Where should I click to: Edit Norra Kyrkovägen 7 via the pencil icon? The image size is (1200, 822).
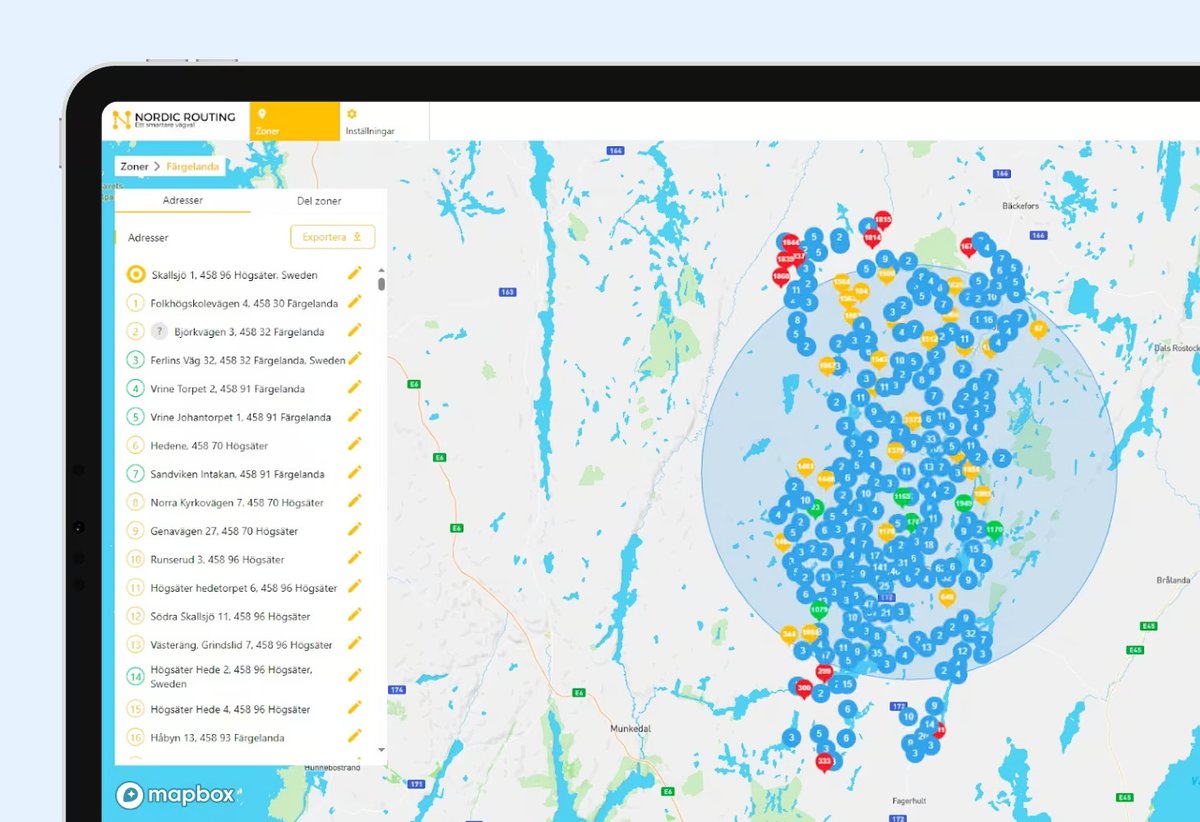point(354,502)
